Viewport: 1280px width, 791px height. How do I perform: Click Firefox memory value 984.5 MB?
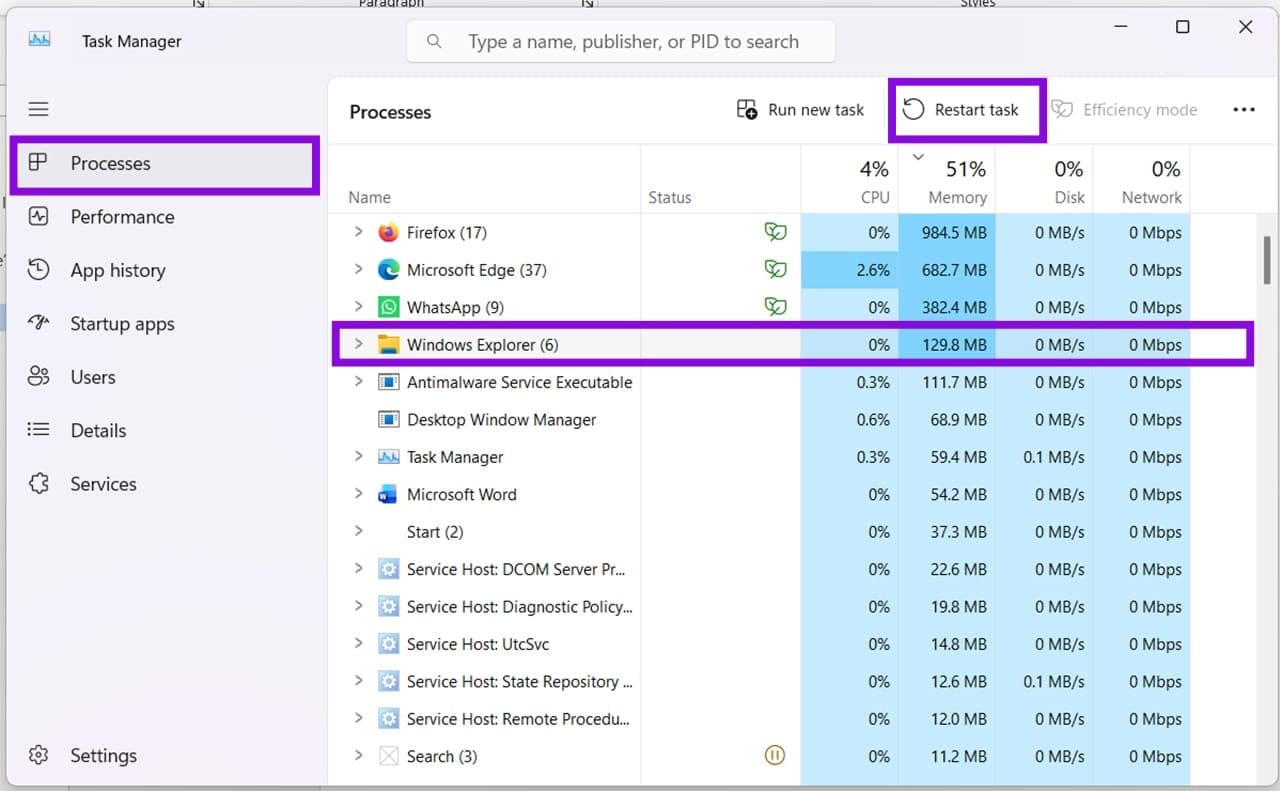pyautogui.click(x=946, y=233)
